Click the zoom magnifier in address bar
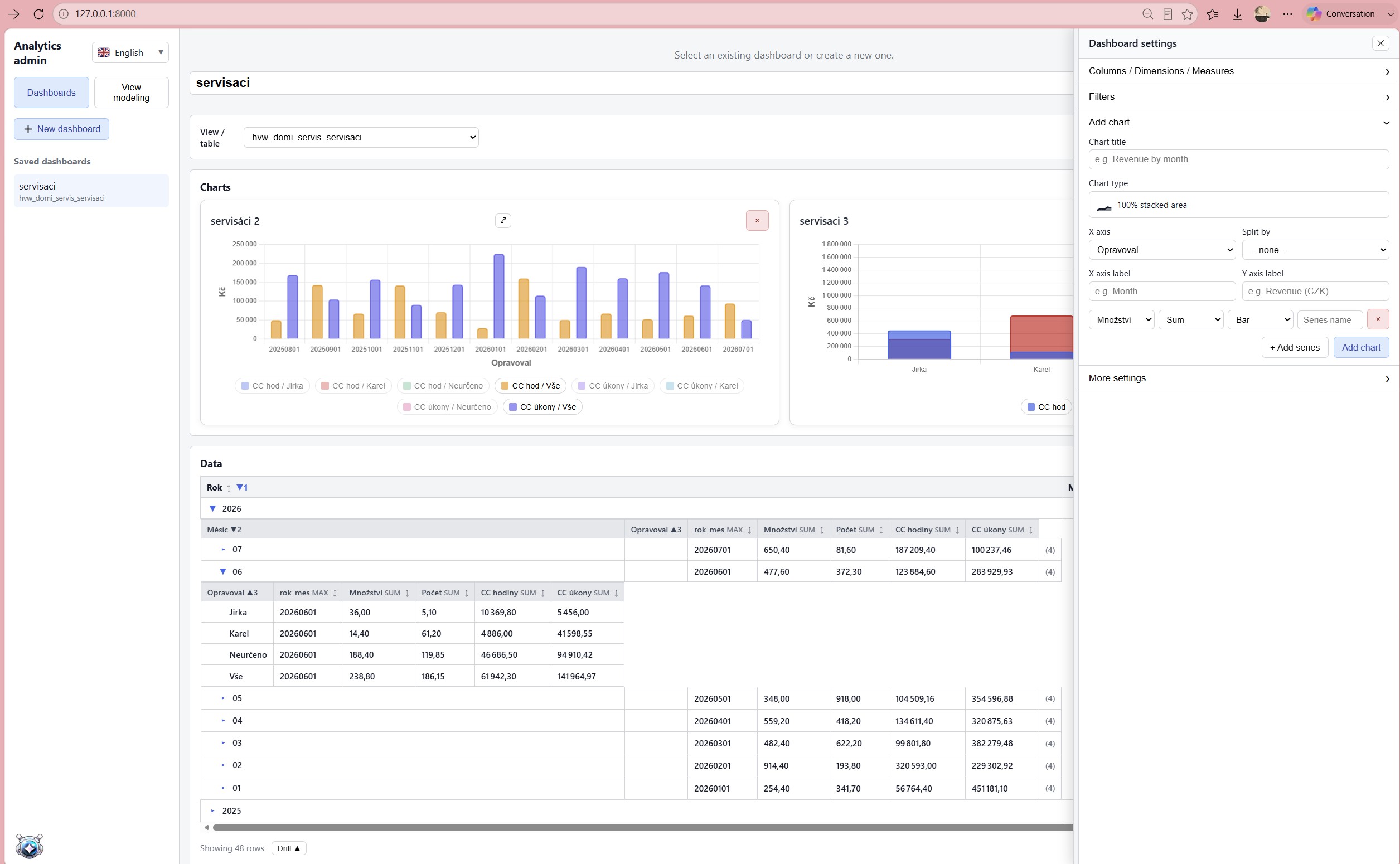 tap(1147, 14)
